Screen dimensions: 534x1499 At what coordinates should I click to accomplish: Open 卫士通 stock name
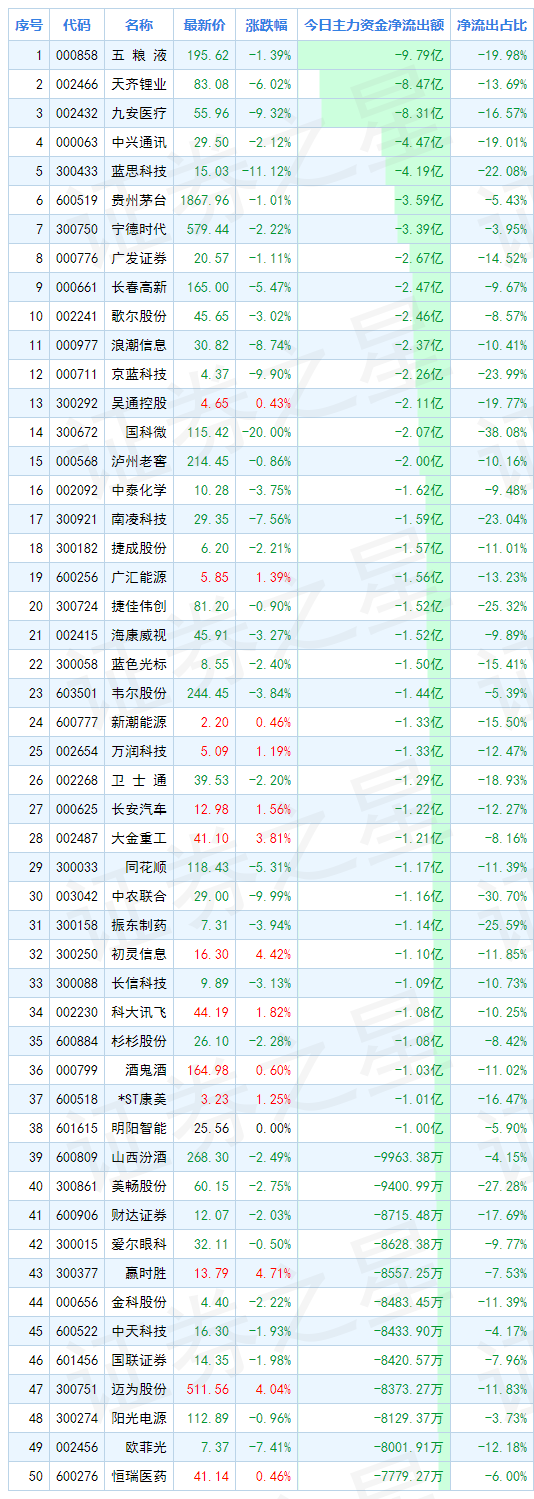pyautogui.click(x=140, y=779)
